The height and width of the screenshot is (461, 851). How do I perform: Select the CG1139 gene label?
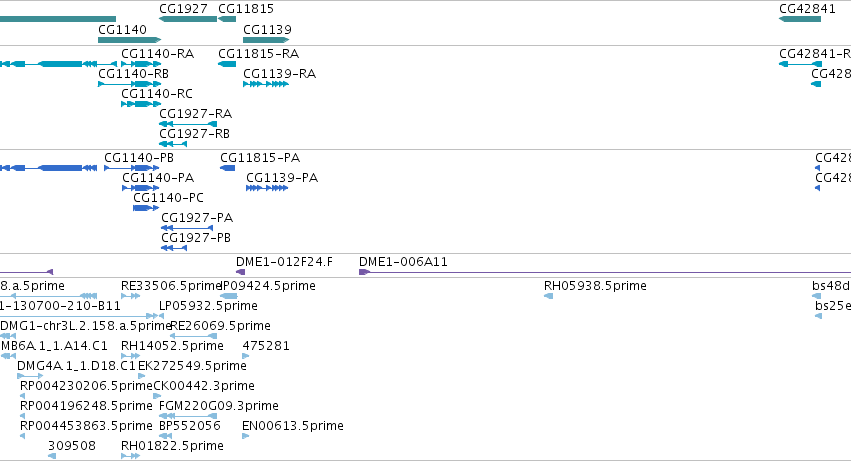(x=267, y=29)
